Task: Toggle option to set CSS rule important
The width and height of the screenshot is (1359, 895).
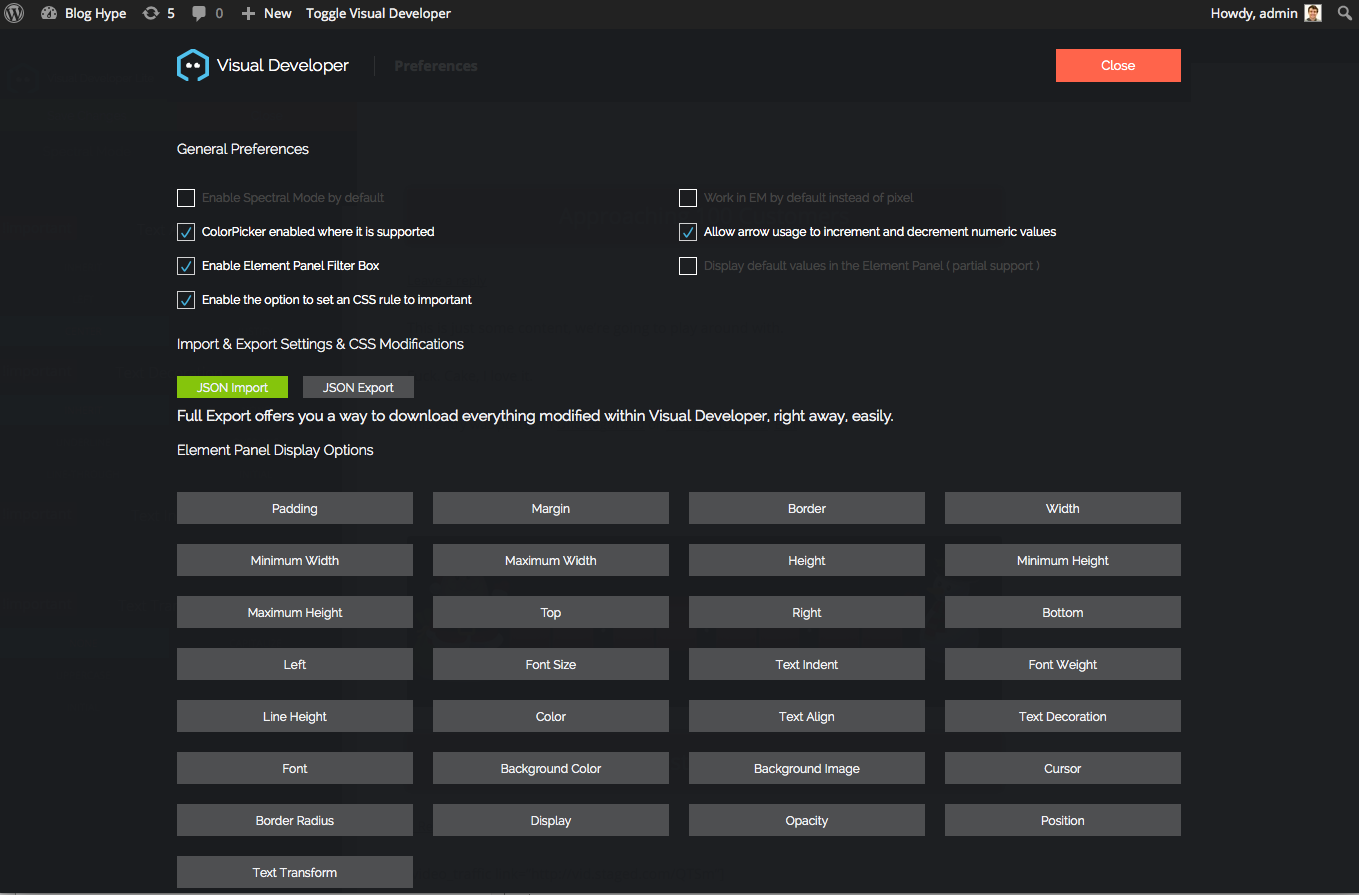Action: (186, 300)
